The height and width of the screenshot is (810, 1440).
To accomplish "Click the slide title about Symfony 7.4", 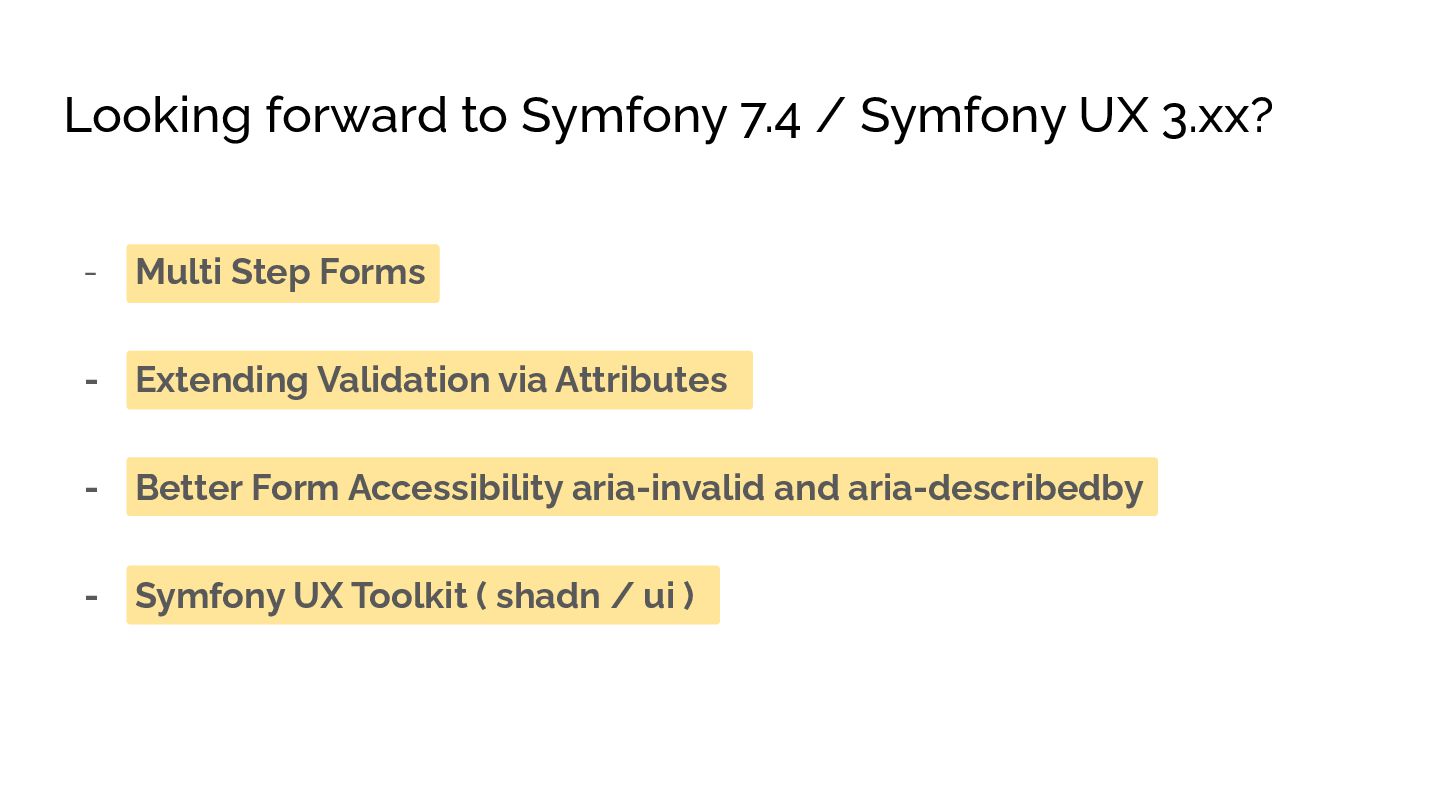I will [x=667, y=116].
